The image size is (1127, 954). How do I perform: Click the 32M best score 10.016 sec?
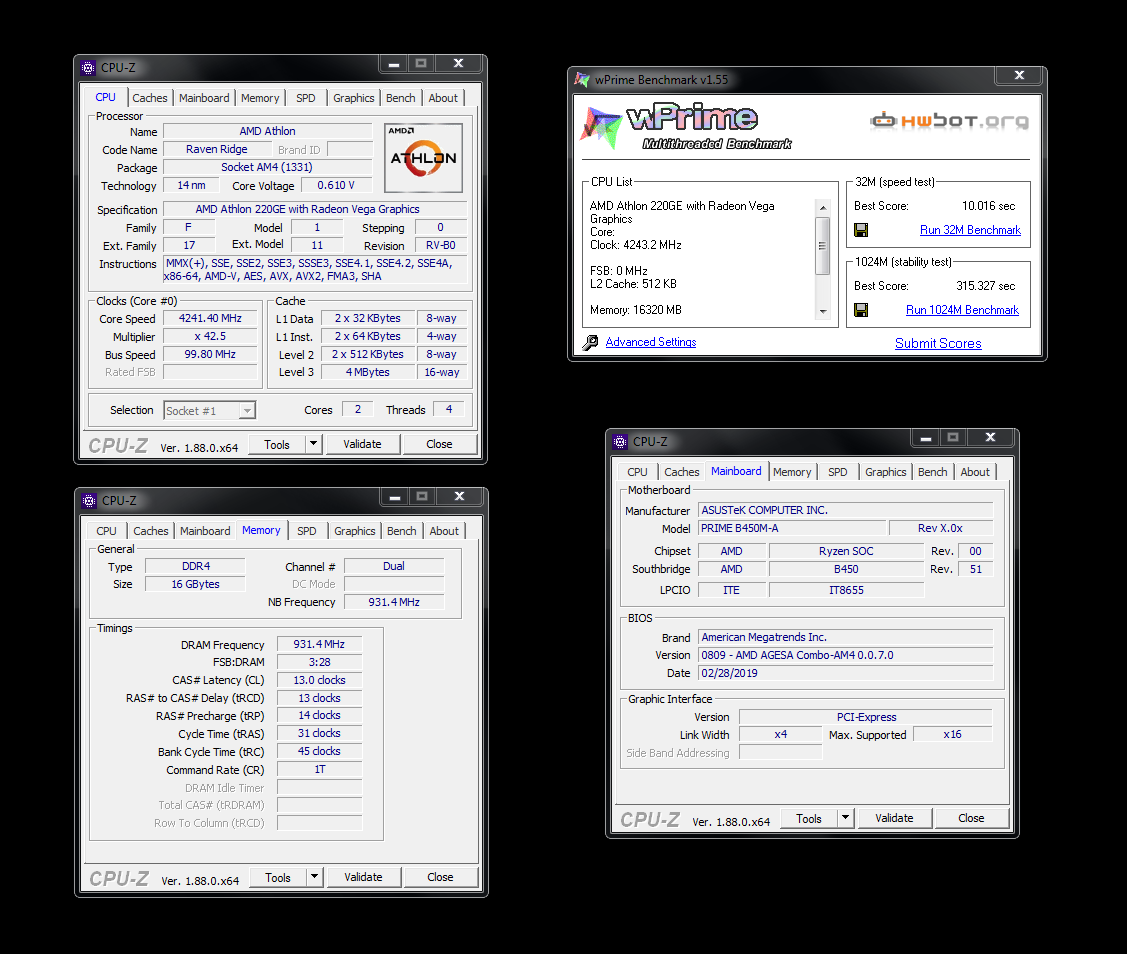tap(988, 206)
